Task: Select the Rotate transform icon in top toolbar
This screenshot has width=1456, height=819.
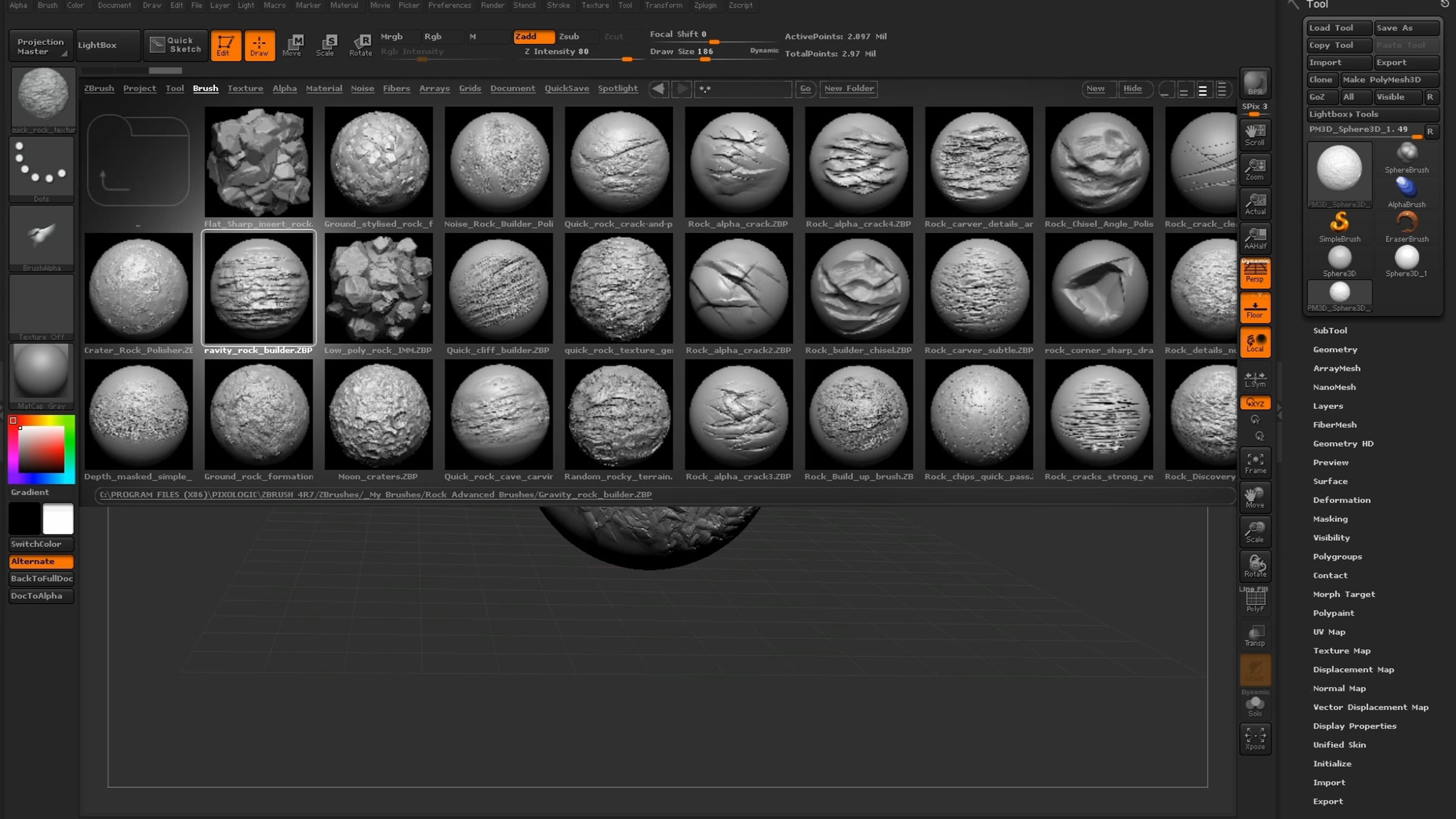Action: (361, 45)
